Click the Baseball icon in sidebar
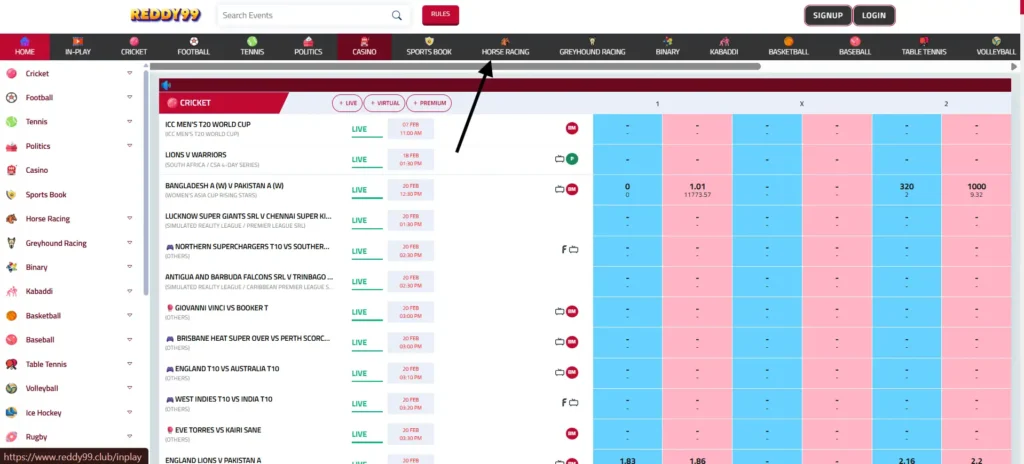The width and height of the screenshot is (1024, 464). point(11,340)
